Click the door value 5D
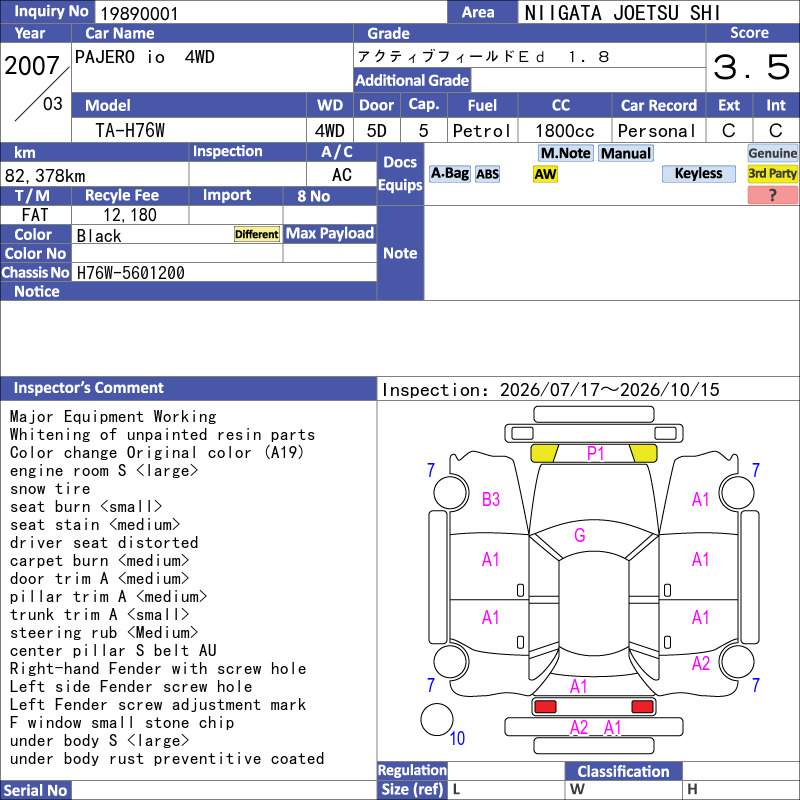800x800 pixels. (377, 131)
